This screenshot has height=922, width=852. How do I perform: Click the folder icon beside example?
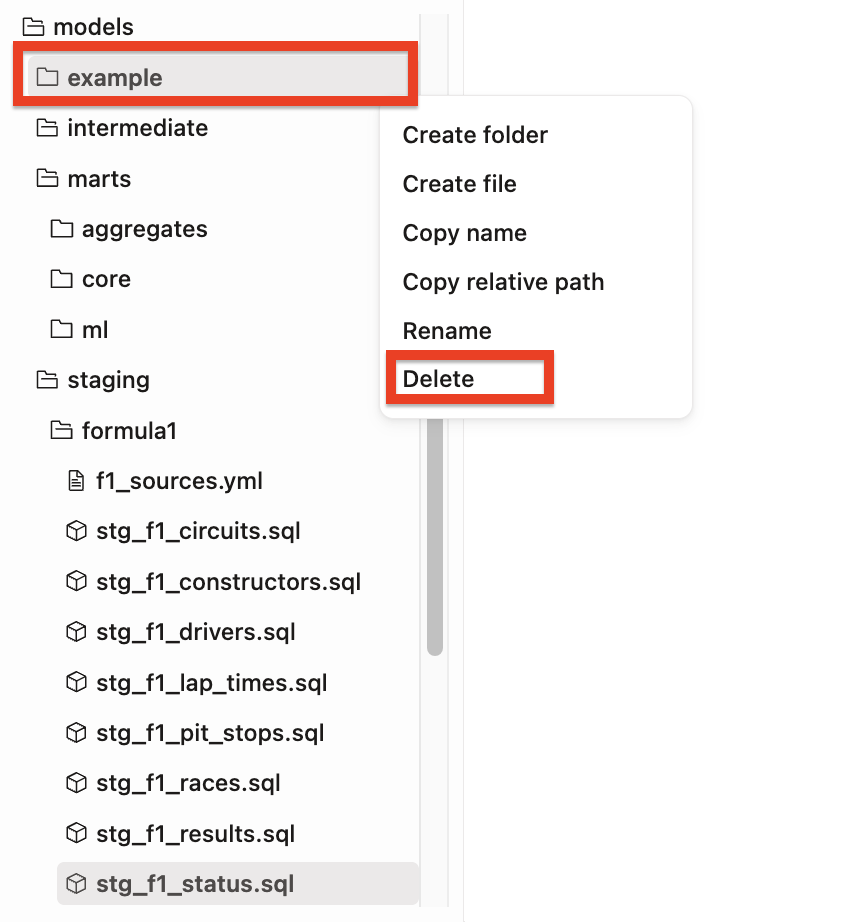[48, 77]
